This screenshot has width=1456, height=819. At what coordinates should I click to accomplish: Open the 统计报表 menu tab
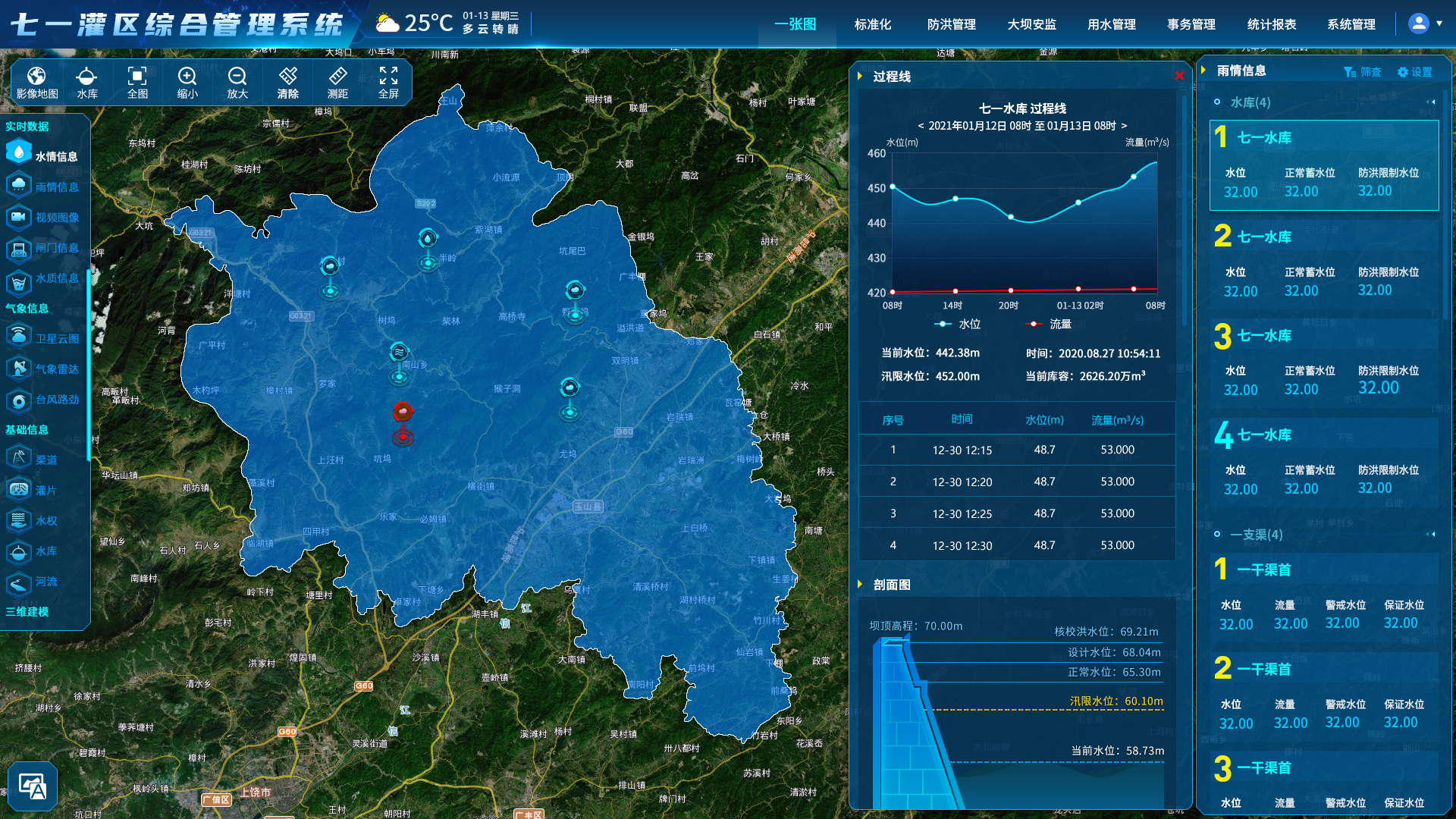point(1271,24)
